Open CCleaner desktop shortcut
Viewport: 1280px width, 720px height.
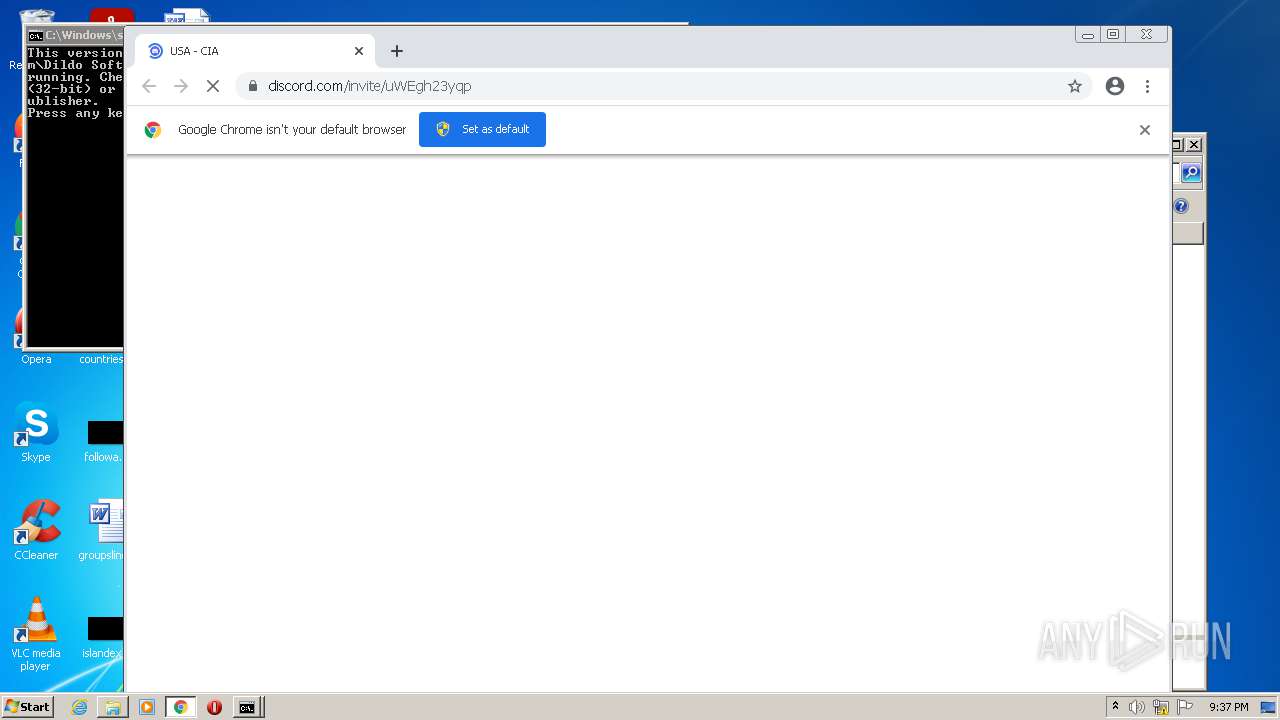[36, 530]
